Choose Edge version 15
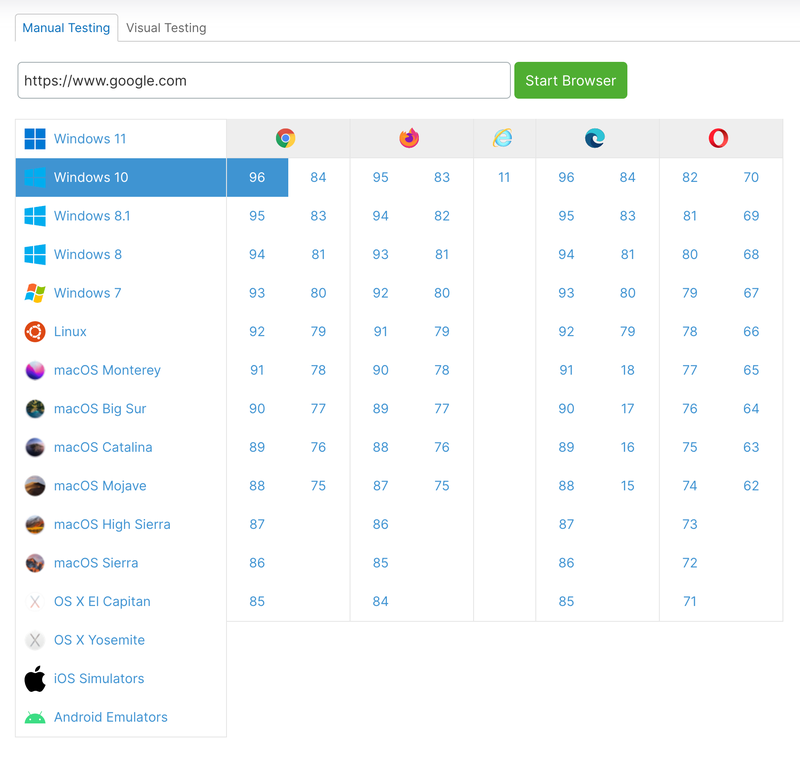The image size is (800, 759). point(628,486)
